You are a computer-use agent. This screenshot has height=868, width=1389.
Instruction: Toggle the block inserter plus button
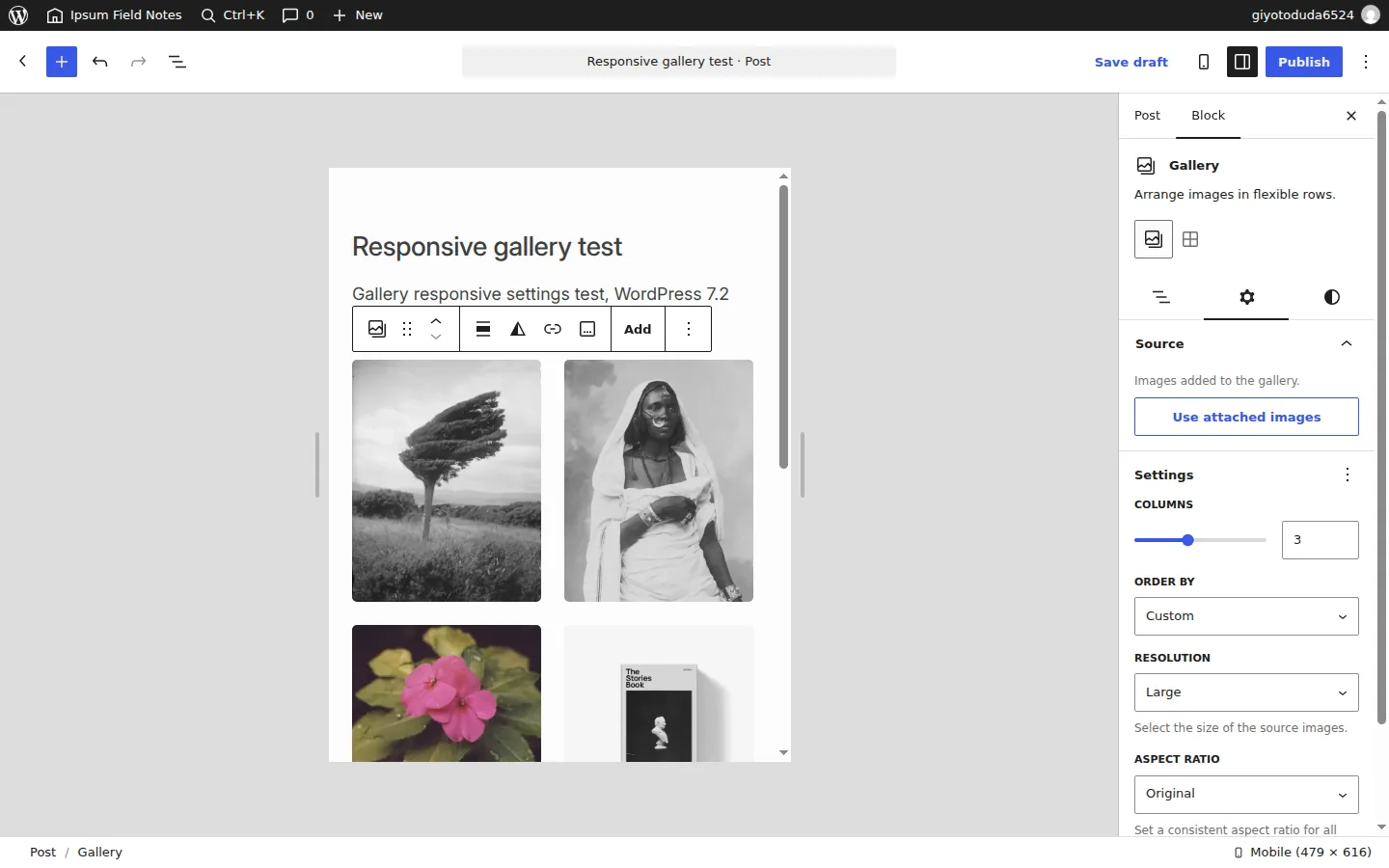[x=62, y=62]
